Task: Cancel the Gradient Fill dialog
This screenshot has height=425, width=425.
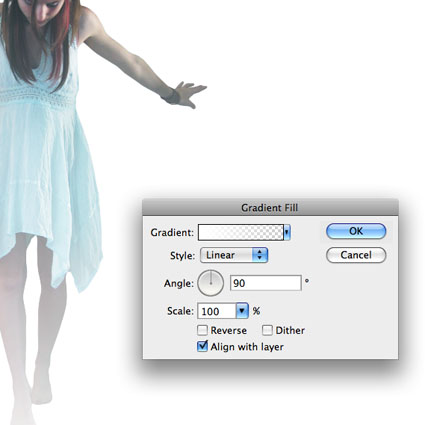Action: coord(356,255)
